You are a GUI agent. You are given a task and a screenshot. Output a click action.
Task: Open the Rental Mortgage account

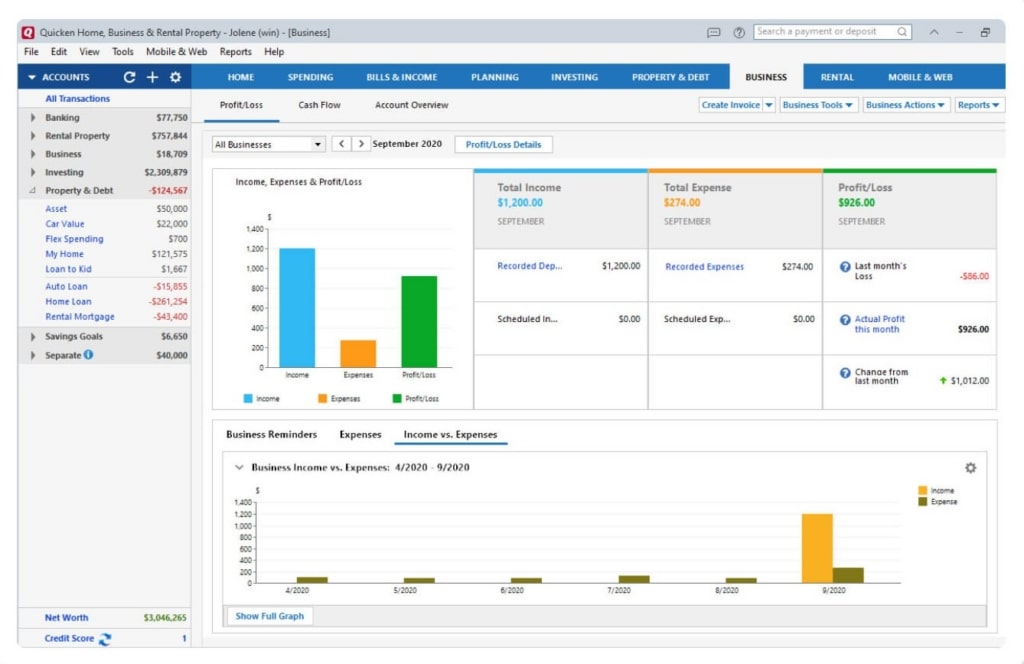point(80,317)
